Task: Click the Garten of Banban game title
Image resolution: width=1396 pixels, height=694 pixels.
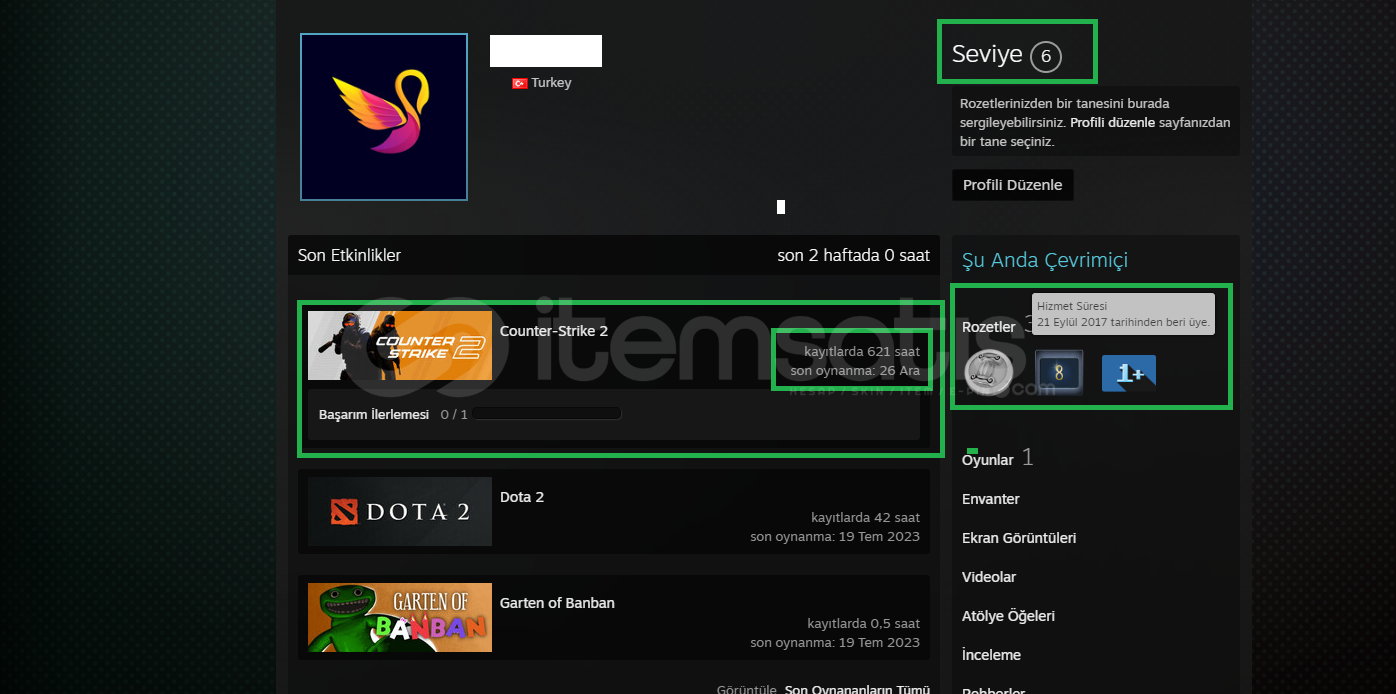Action: tap(557, 603)
